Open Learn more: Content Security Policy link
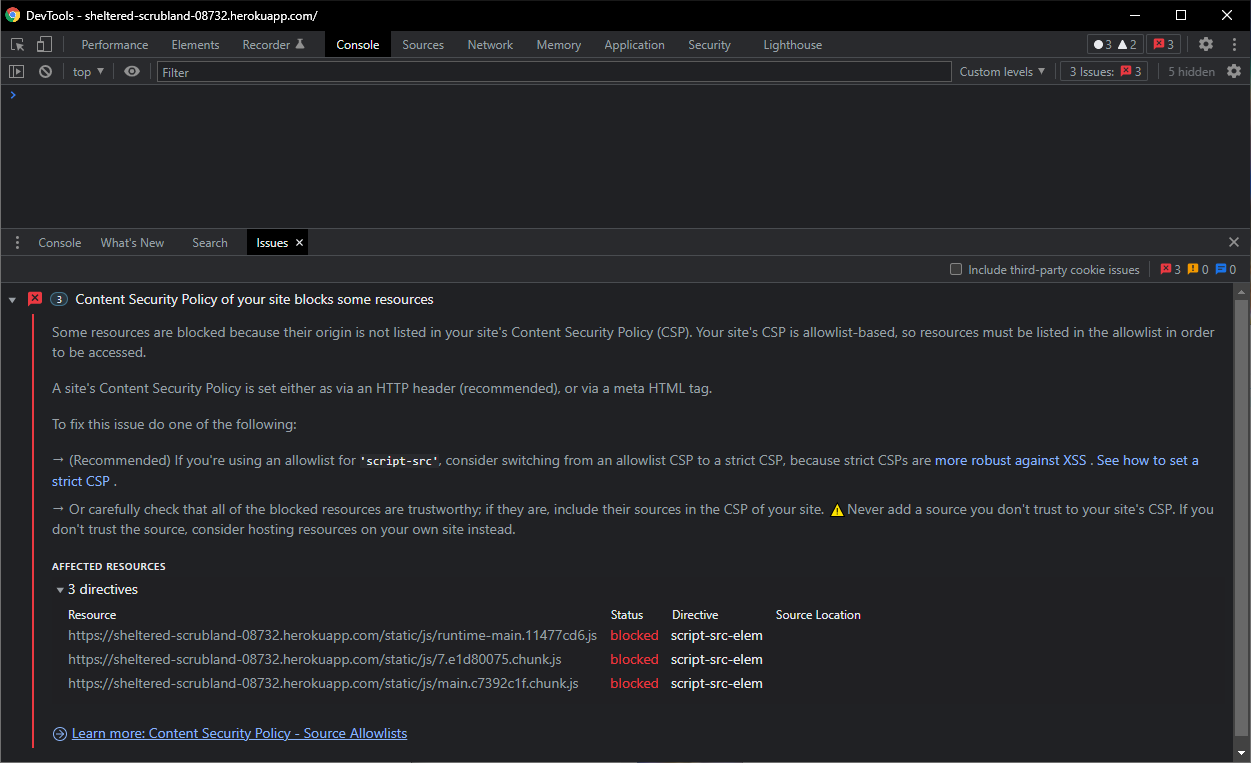This screenshot has height=763, width=1251. (x=239, y=733)
